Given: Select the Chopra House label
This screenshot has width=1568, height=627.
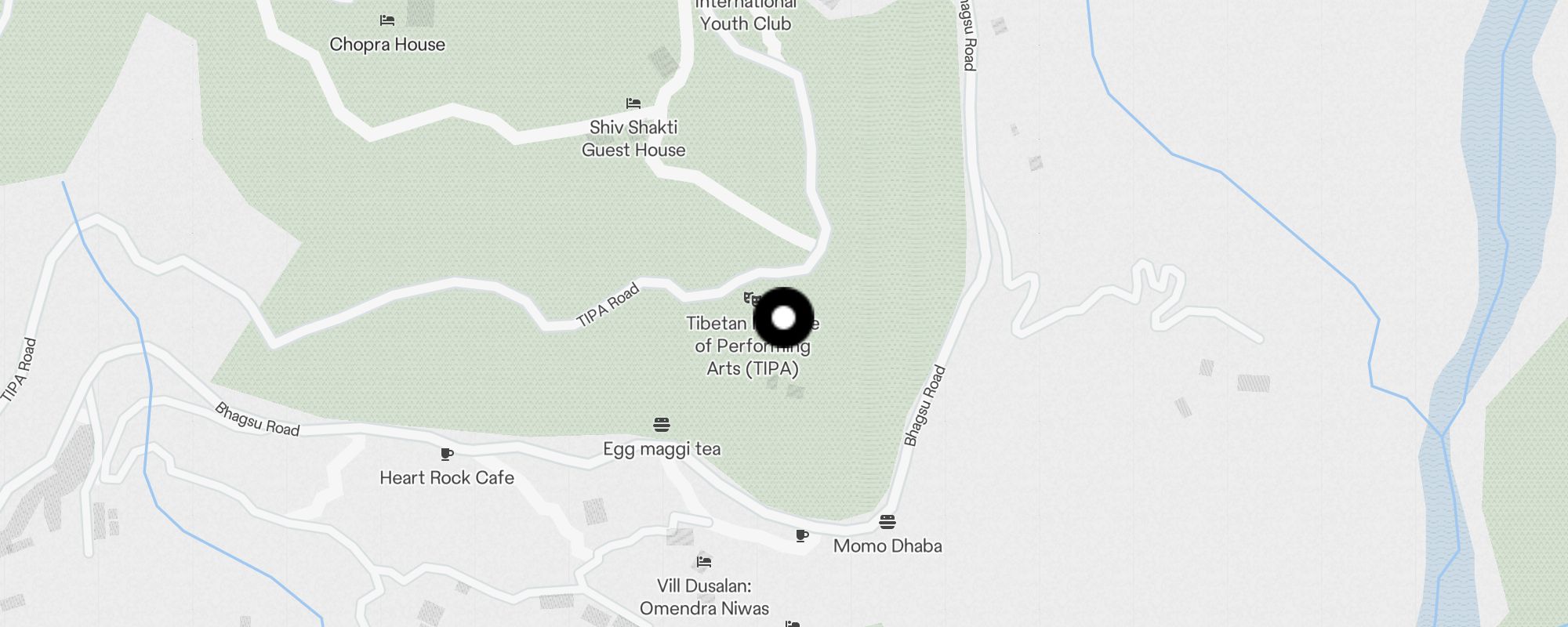Looking at the screenshot, I should click(x=387, y=45).
